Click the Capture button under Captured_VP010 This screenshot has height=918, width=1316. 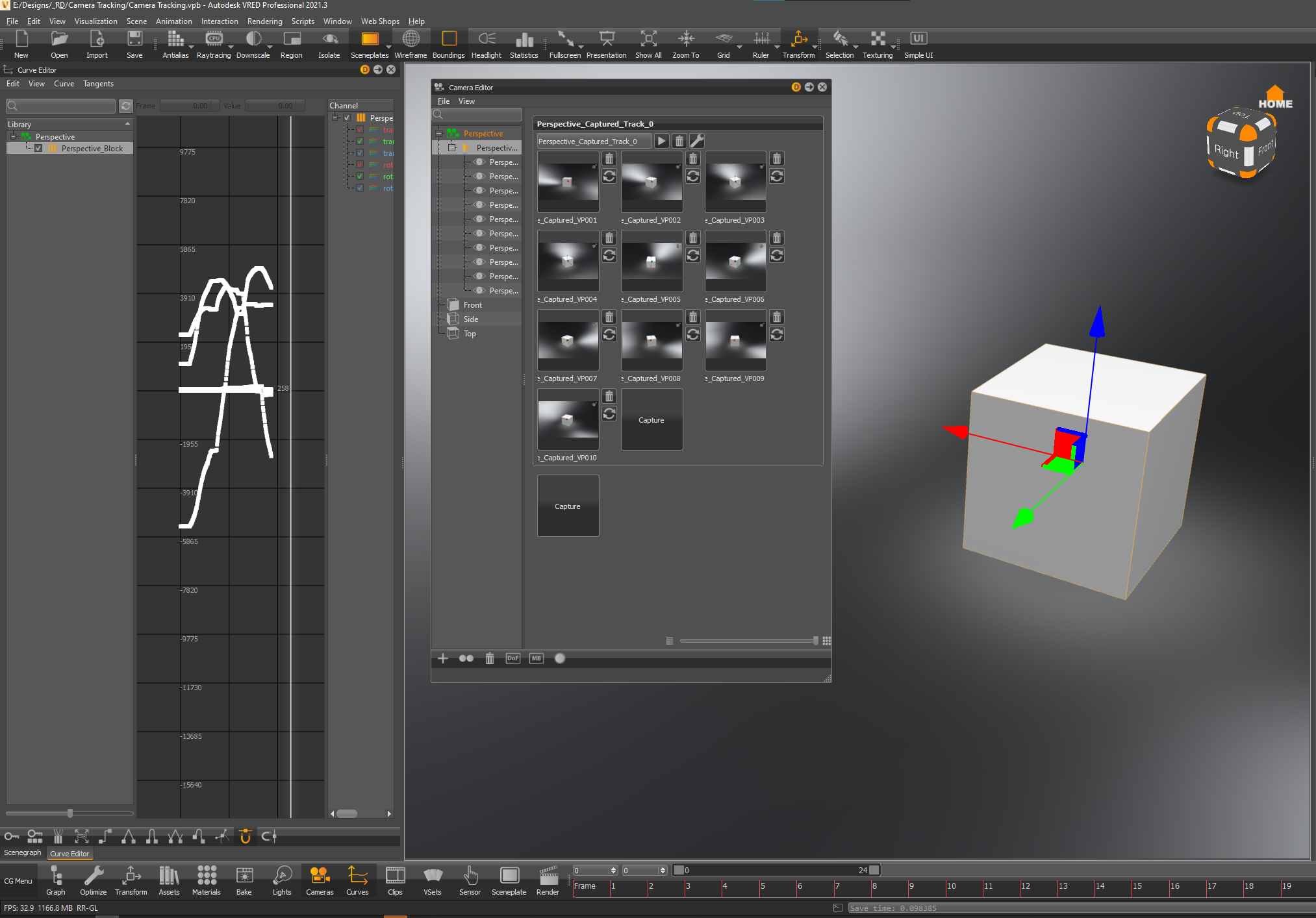click(568, 506)
